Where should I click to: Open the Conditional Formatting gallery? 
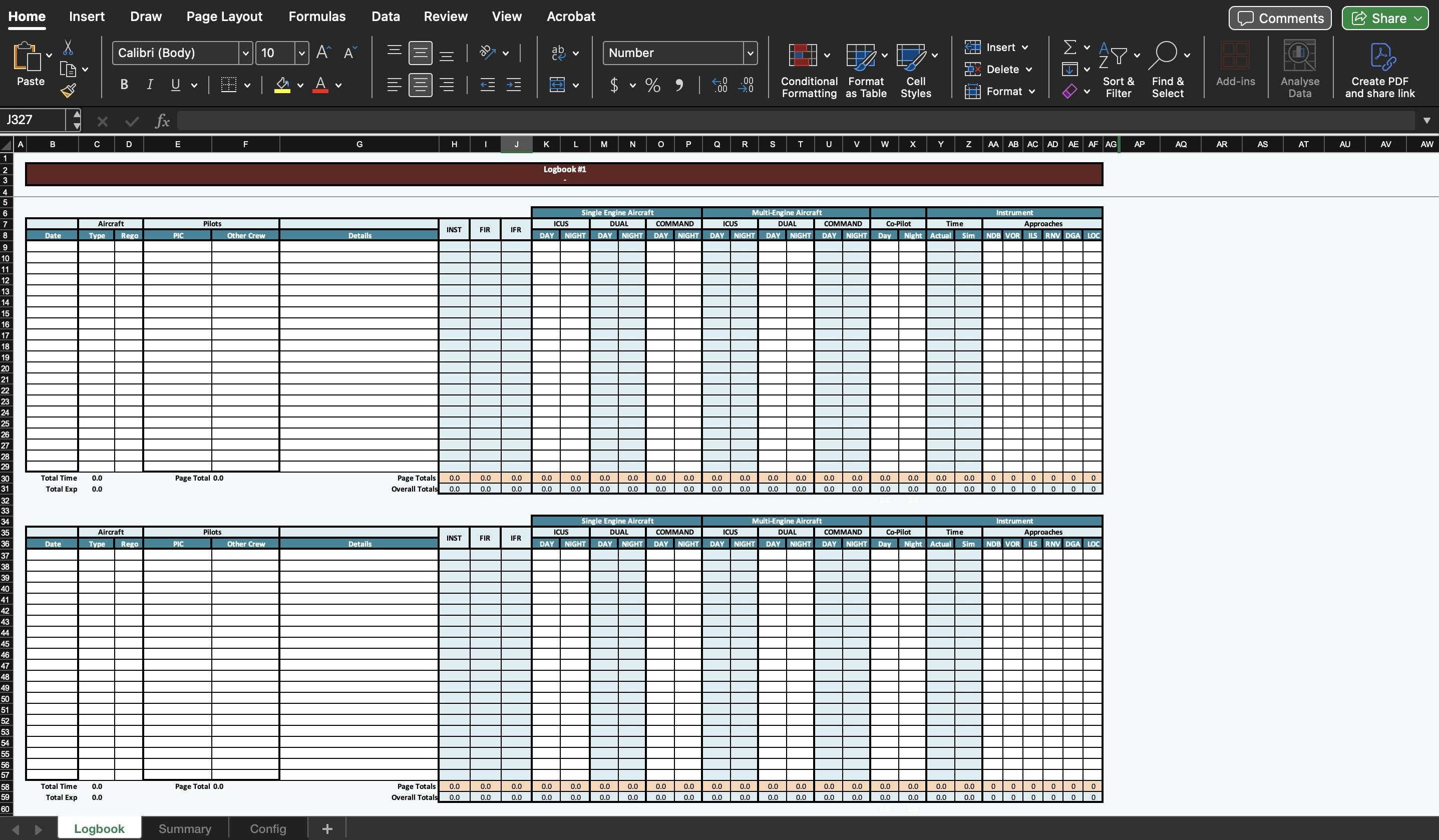(x=808, y=69)
